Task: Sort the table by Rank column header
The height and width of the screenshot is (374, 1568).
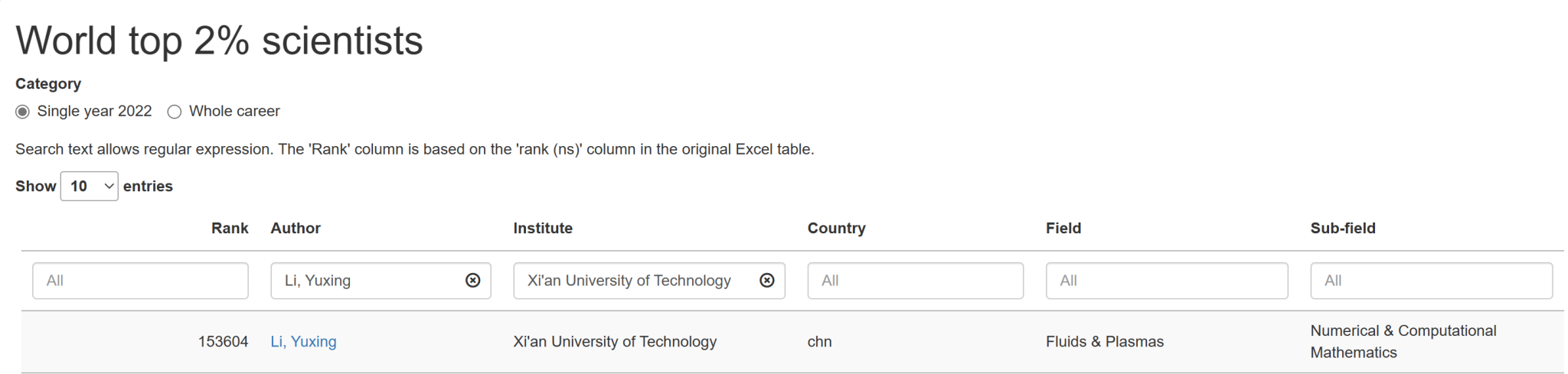Action: point(230,228)
